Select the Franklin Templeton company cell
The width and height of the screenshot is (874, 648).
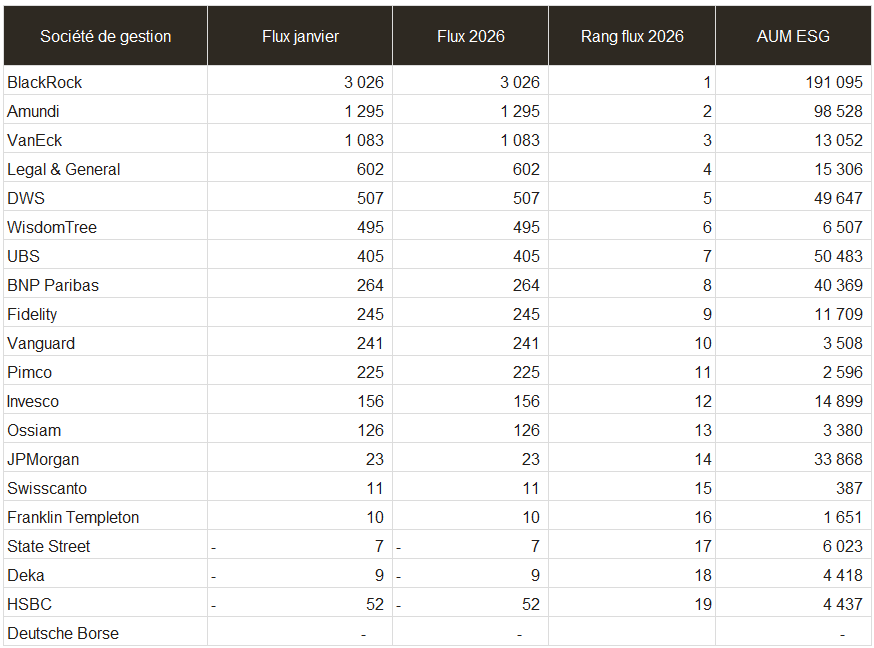[x=73, y=517]
